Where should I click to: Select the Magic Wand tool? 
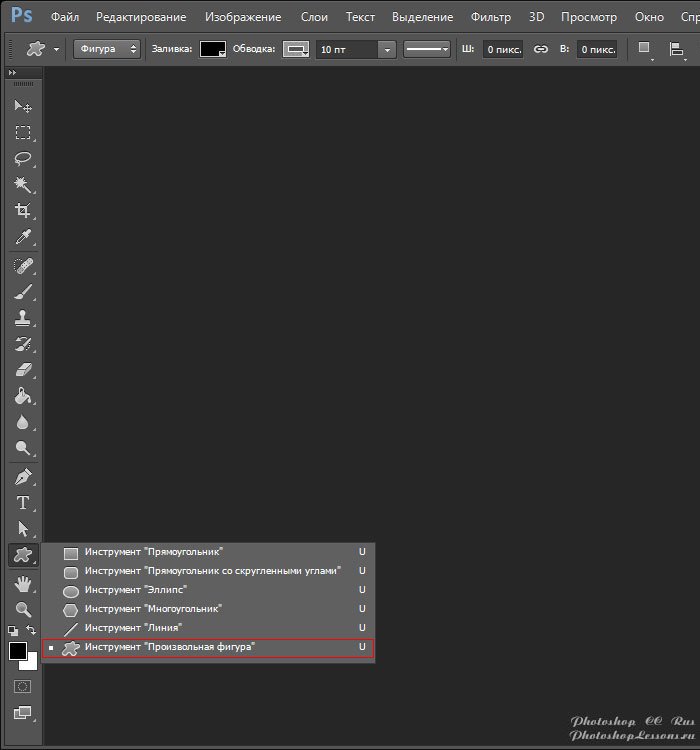tap(22, 185)
